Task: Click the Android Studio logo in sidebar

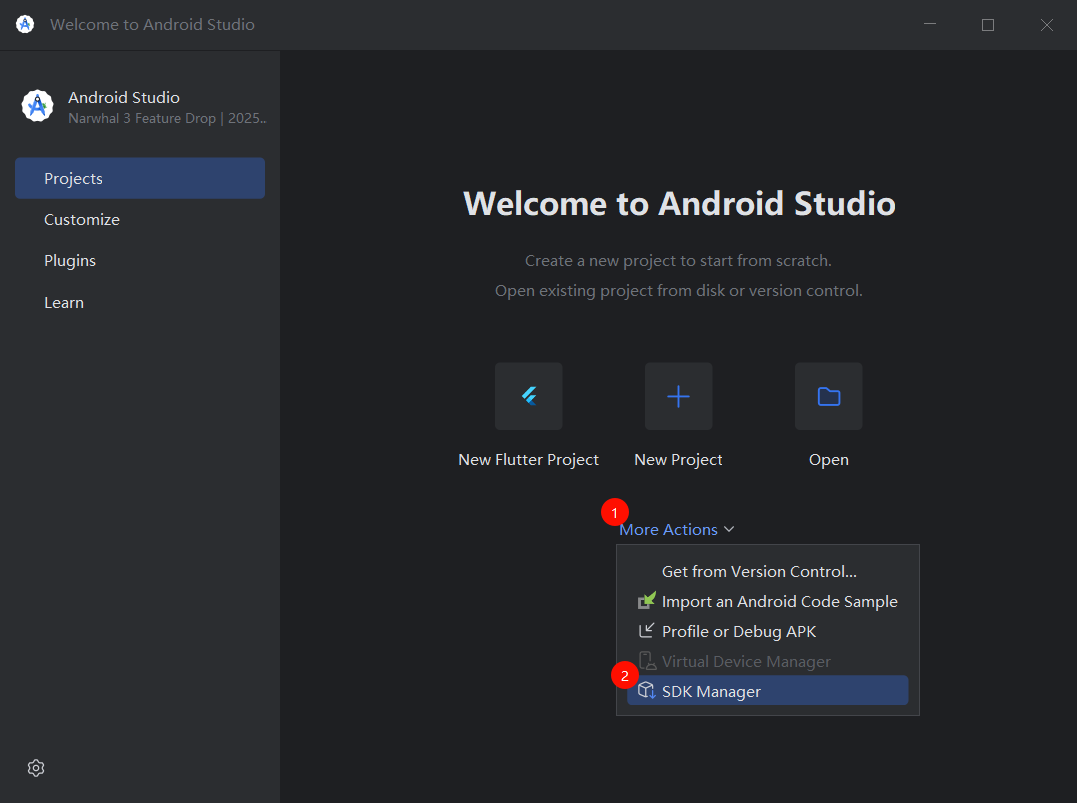Action: pyautogui.click(x=37, y=106)
